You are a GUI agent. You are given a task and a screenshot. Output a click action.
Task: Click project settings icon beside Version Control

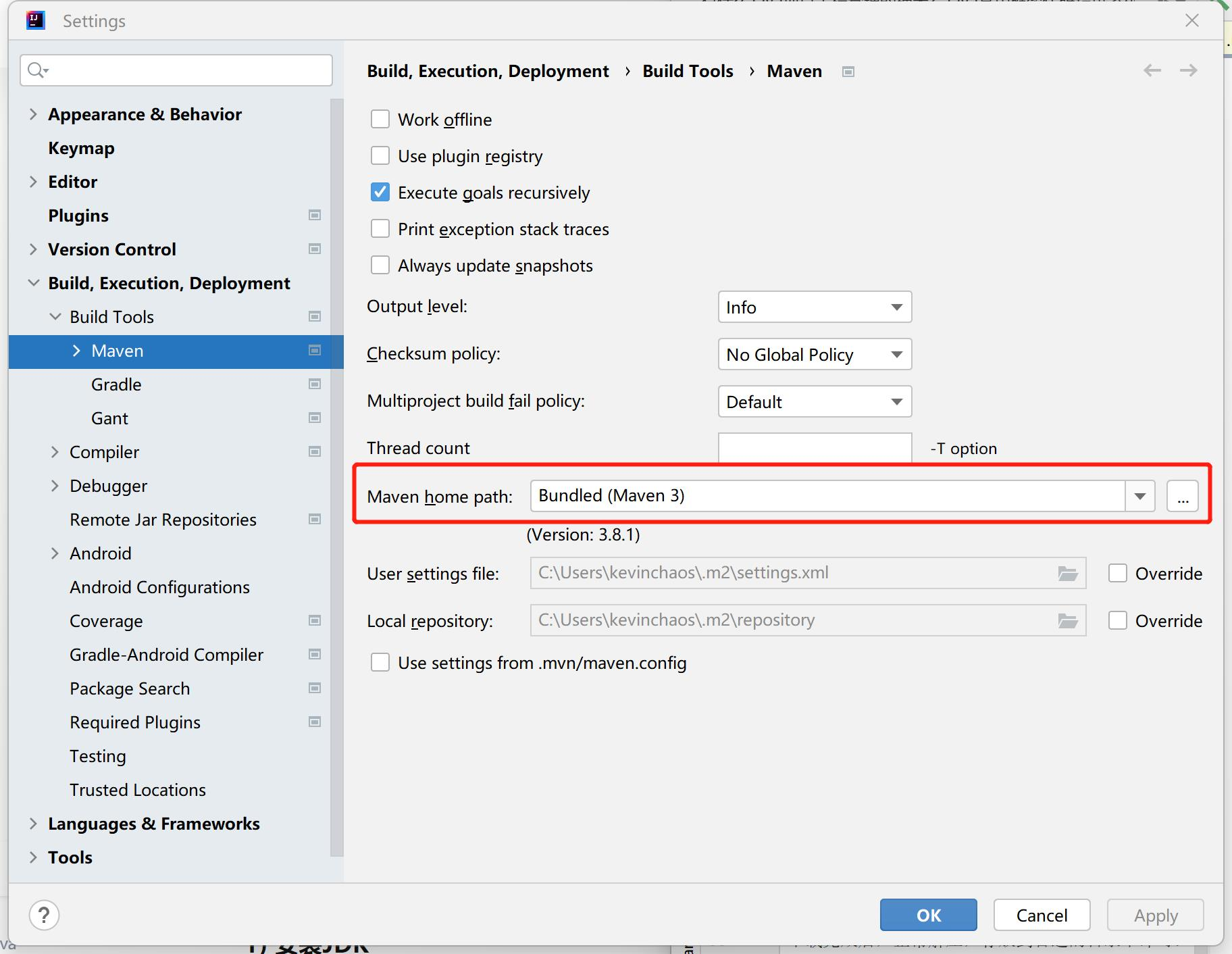point(314,249)
